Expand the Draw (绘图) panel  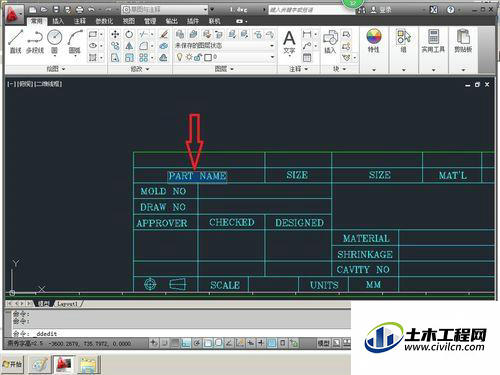[56, 69]
